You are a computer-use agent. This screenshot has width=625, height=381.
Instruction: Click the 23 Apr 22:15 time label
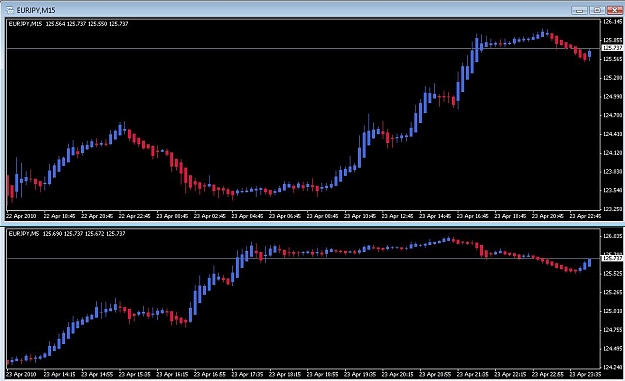[x=510, y=375]
